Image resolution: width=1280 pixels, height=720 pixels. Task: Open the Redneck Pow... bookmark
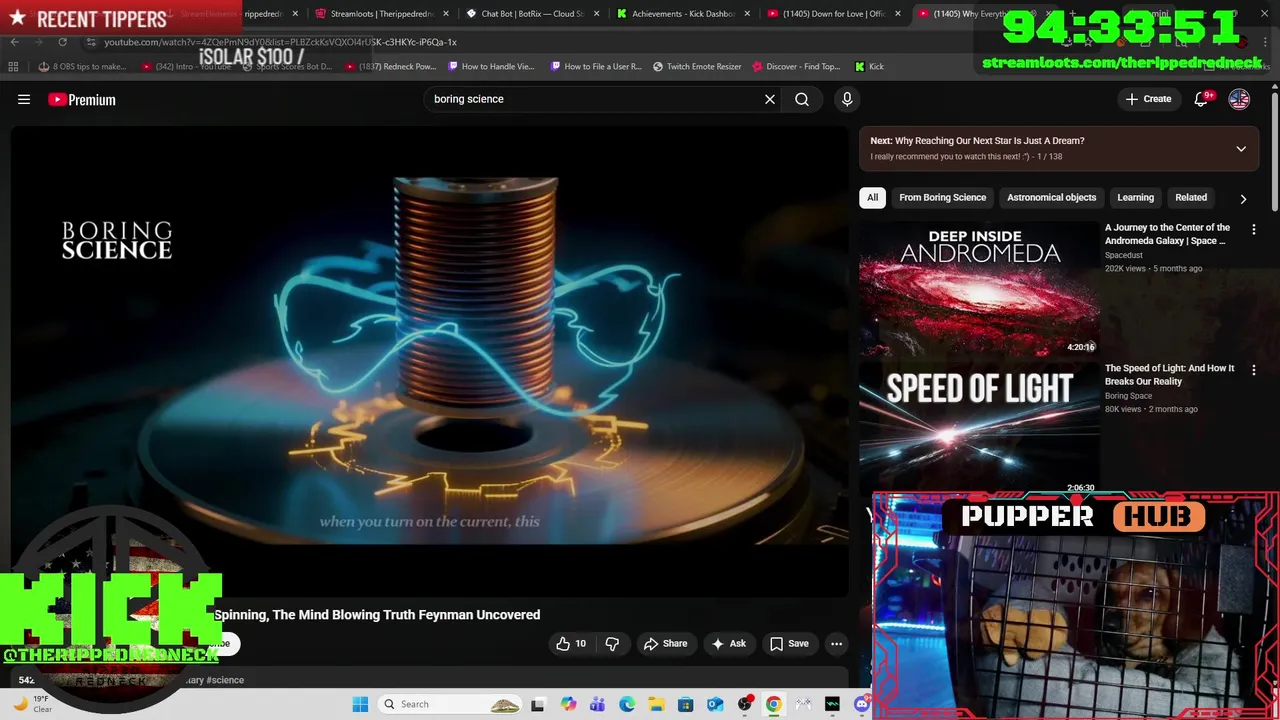point(391,67)
